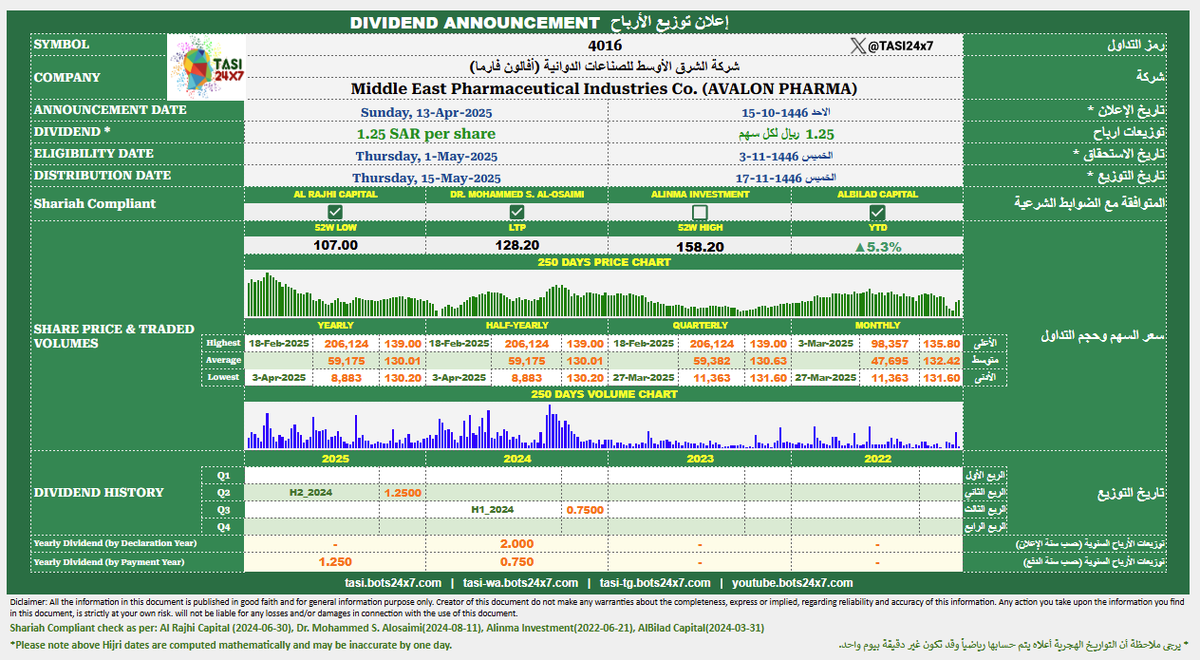
Task: Click the distribution date Thursday, 15-May-2025
Action: (x=427, y=177)
